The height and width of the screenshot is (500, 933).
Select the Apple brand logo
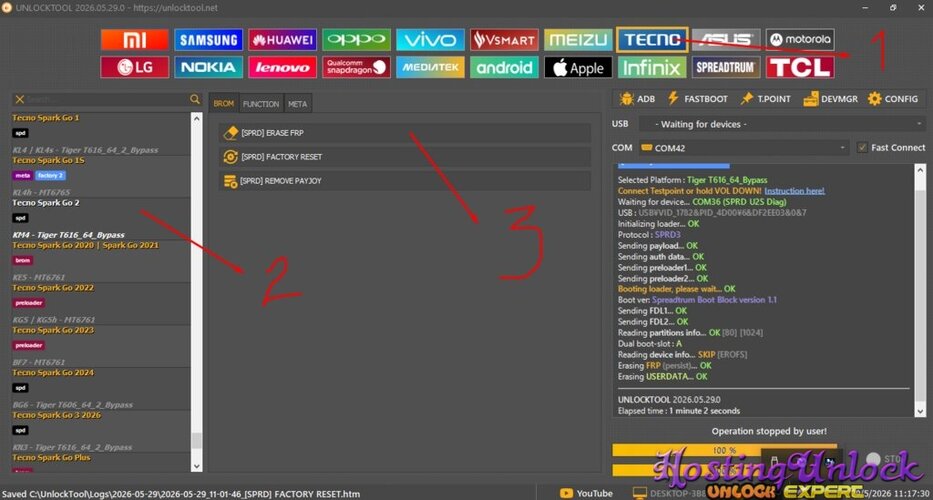tap(578, 67)
